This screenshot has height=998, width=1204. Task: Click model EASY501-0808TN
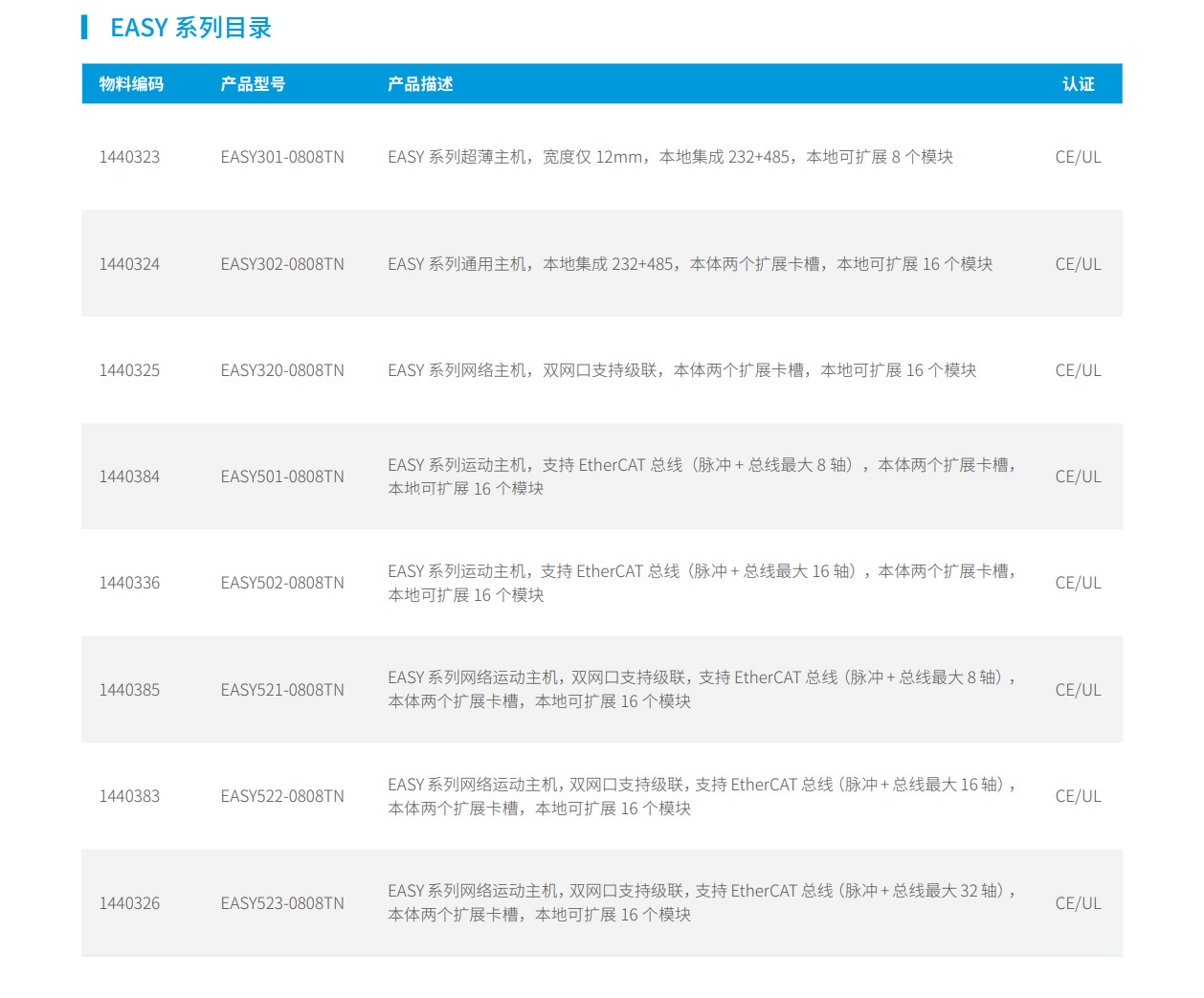click(x=281, y=477)
